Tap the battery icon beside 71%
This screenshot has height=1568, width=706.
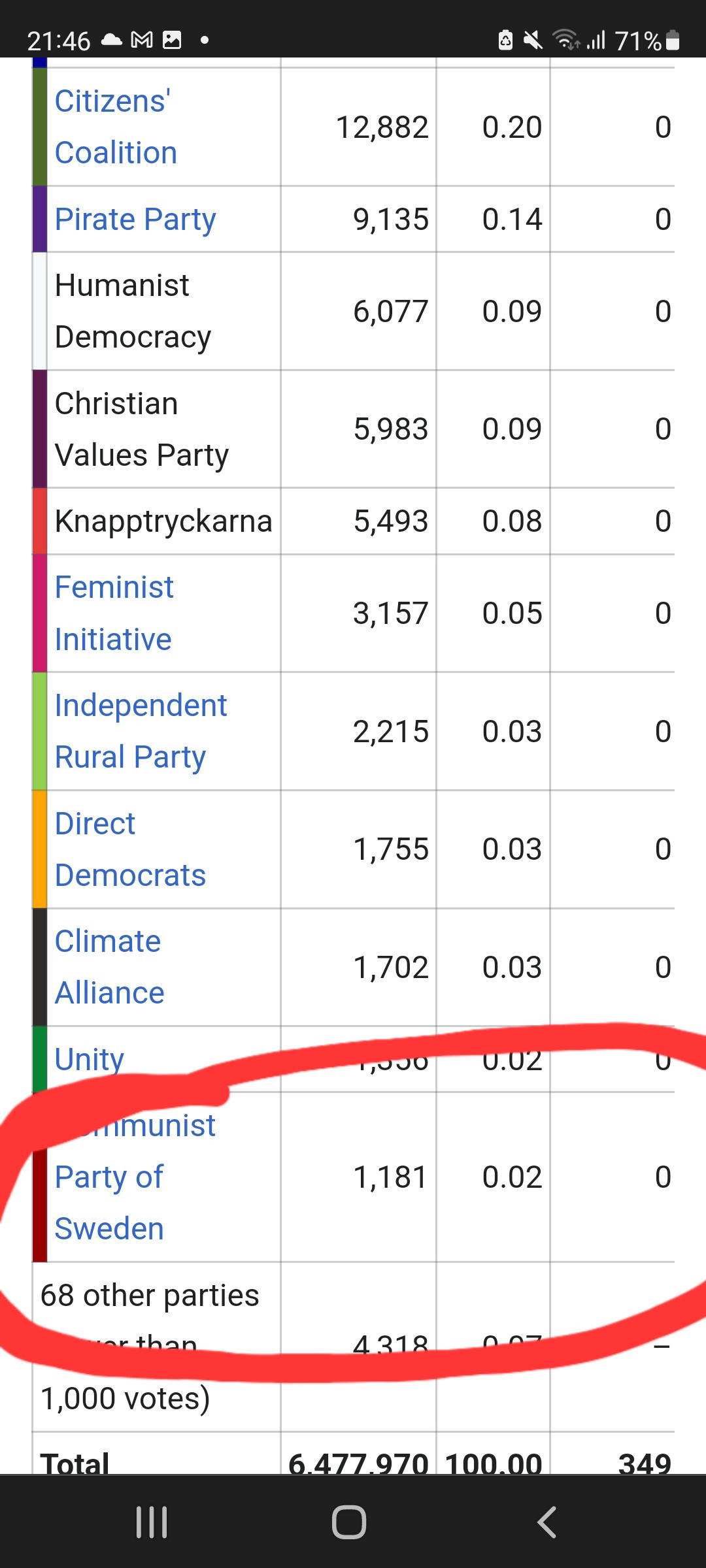(673, 41)
